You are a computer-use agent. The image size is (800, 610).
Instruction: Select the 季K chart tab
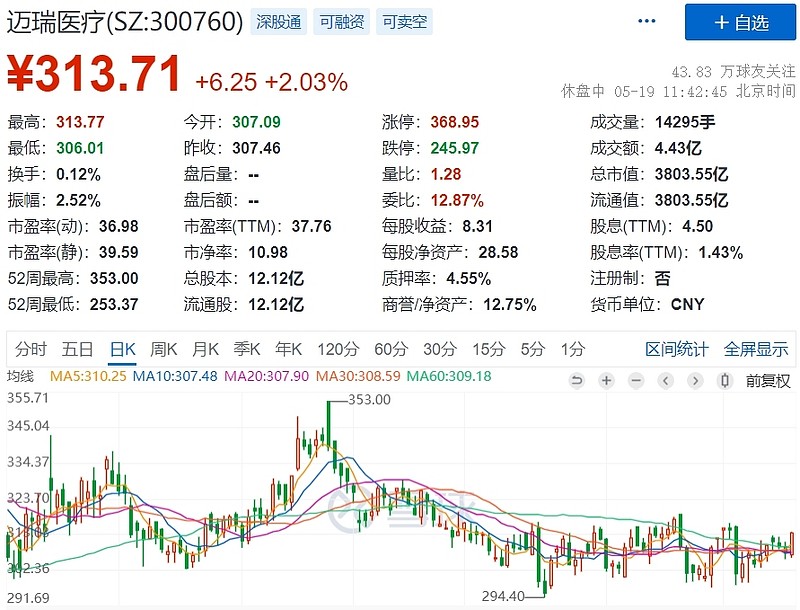click(x=247, y=349)
